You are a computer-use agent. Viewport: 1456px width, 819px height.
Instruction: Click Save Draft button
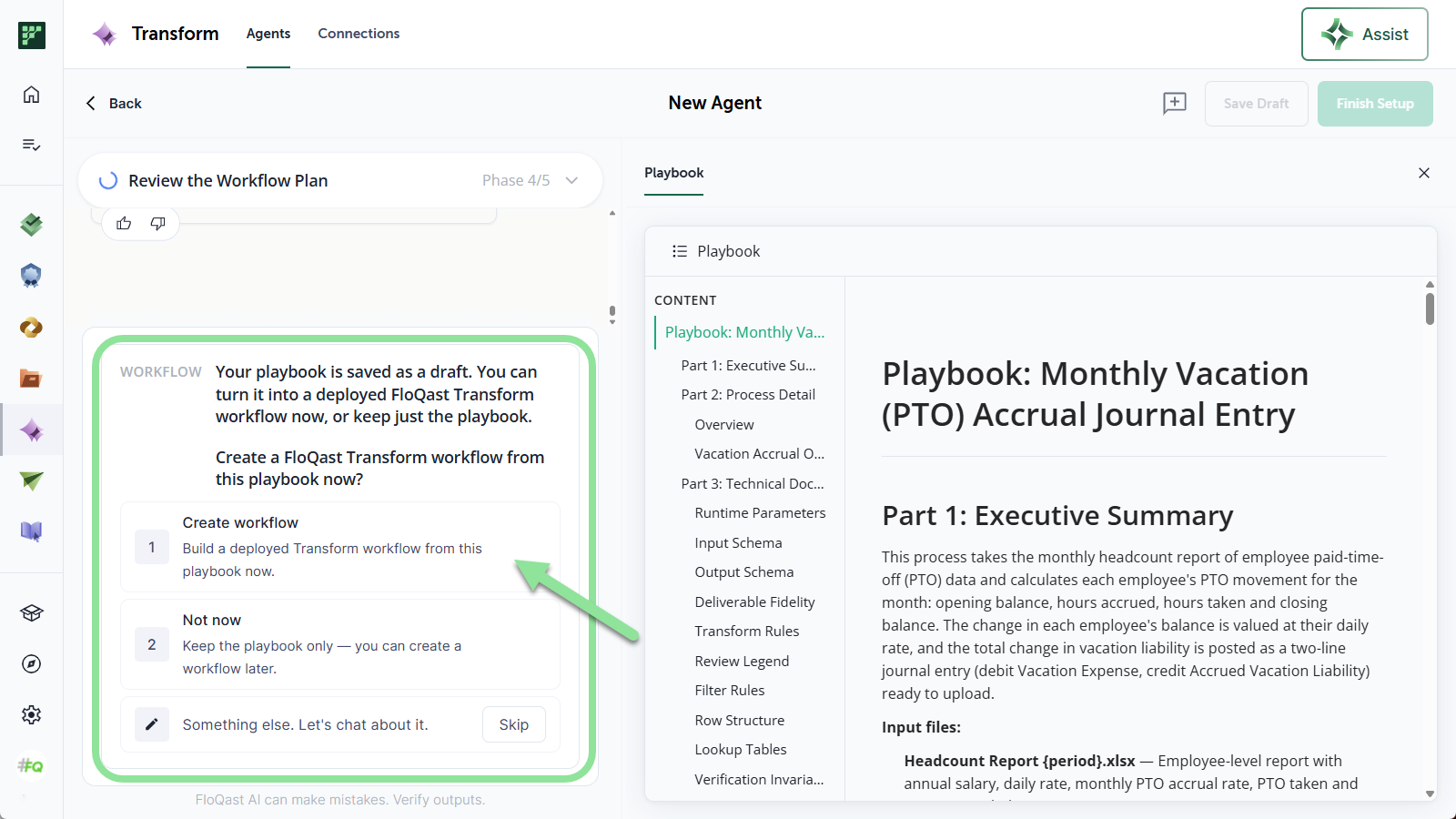pos(1256,104)
